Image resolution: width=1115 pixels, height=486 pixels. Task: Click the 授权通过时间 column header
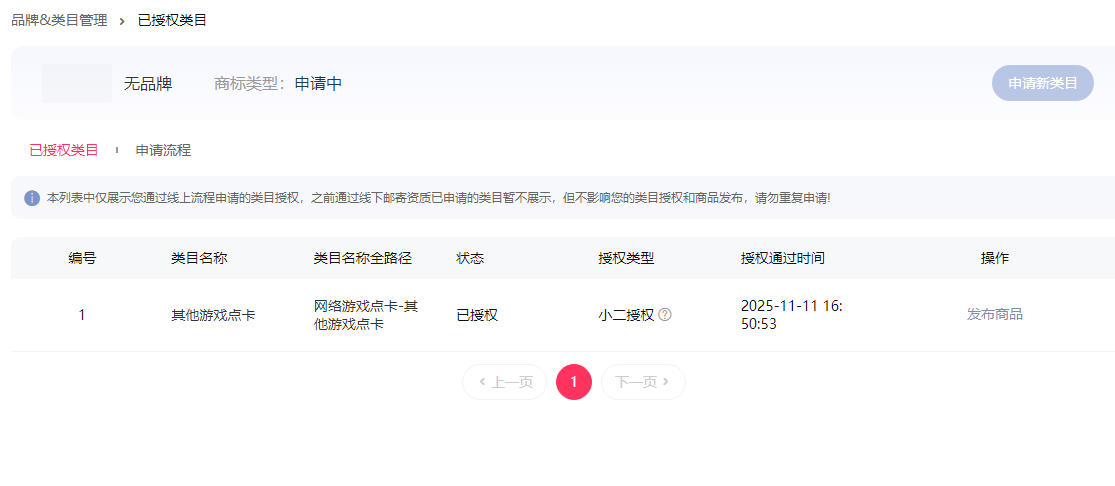782,258
